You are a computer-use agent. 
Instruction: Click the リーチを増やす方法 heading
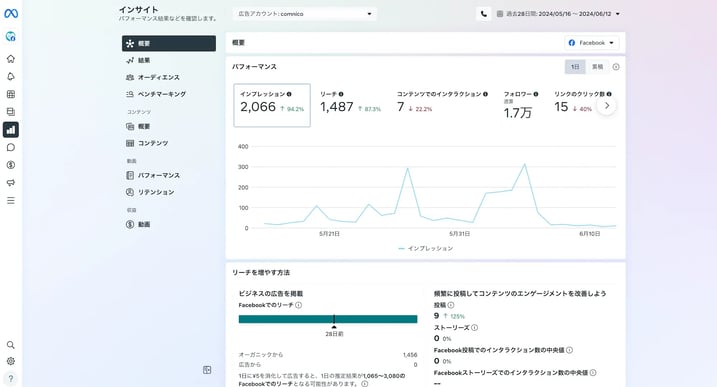261,273
